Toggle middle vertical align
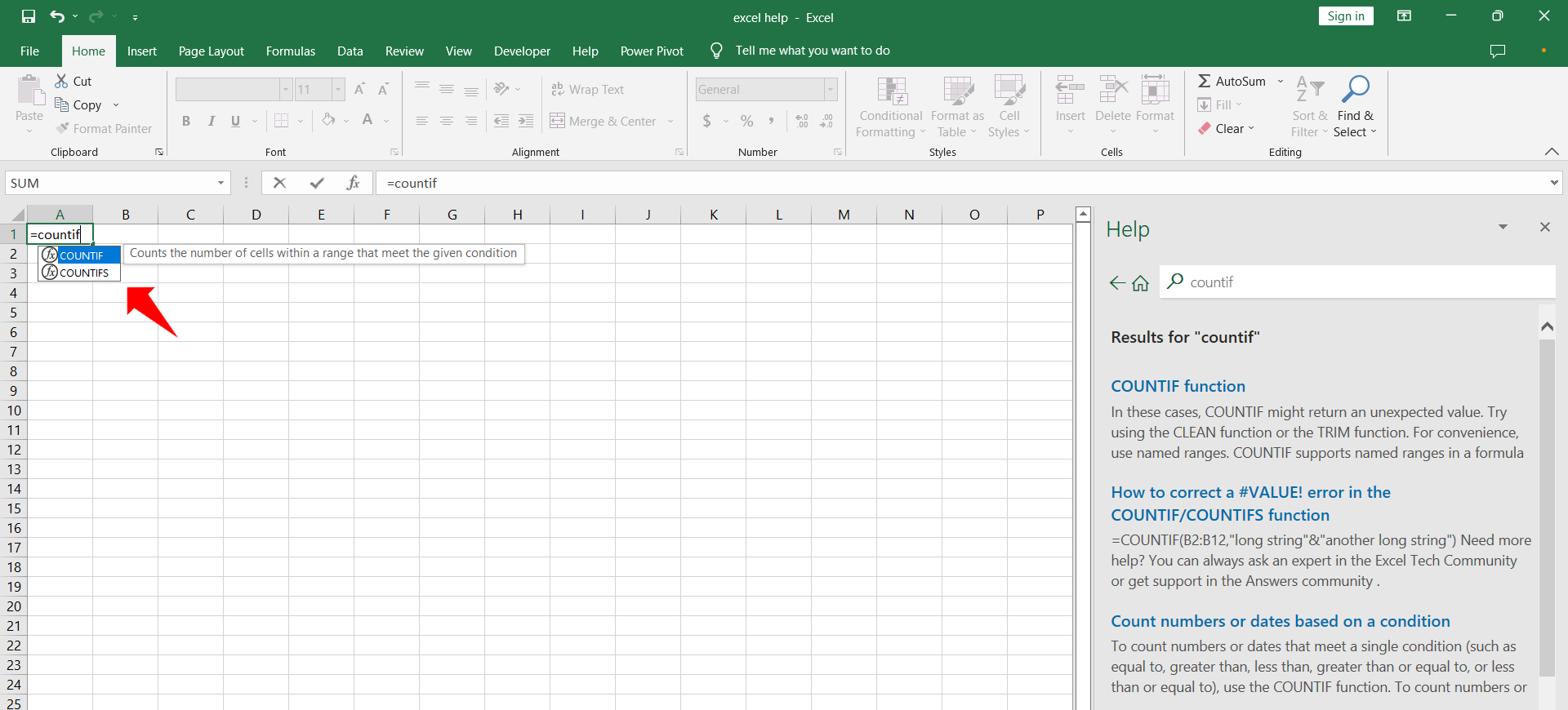This screenshot has width=1568, height=710. 447,89
